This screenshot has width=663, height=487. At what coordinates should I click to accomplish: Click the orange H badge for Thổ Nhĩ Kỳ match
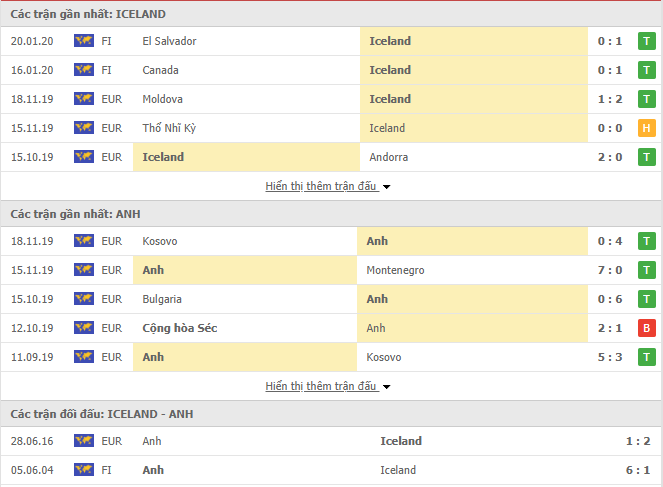click(x=647, y=128)
